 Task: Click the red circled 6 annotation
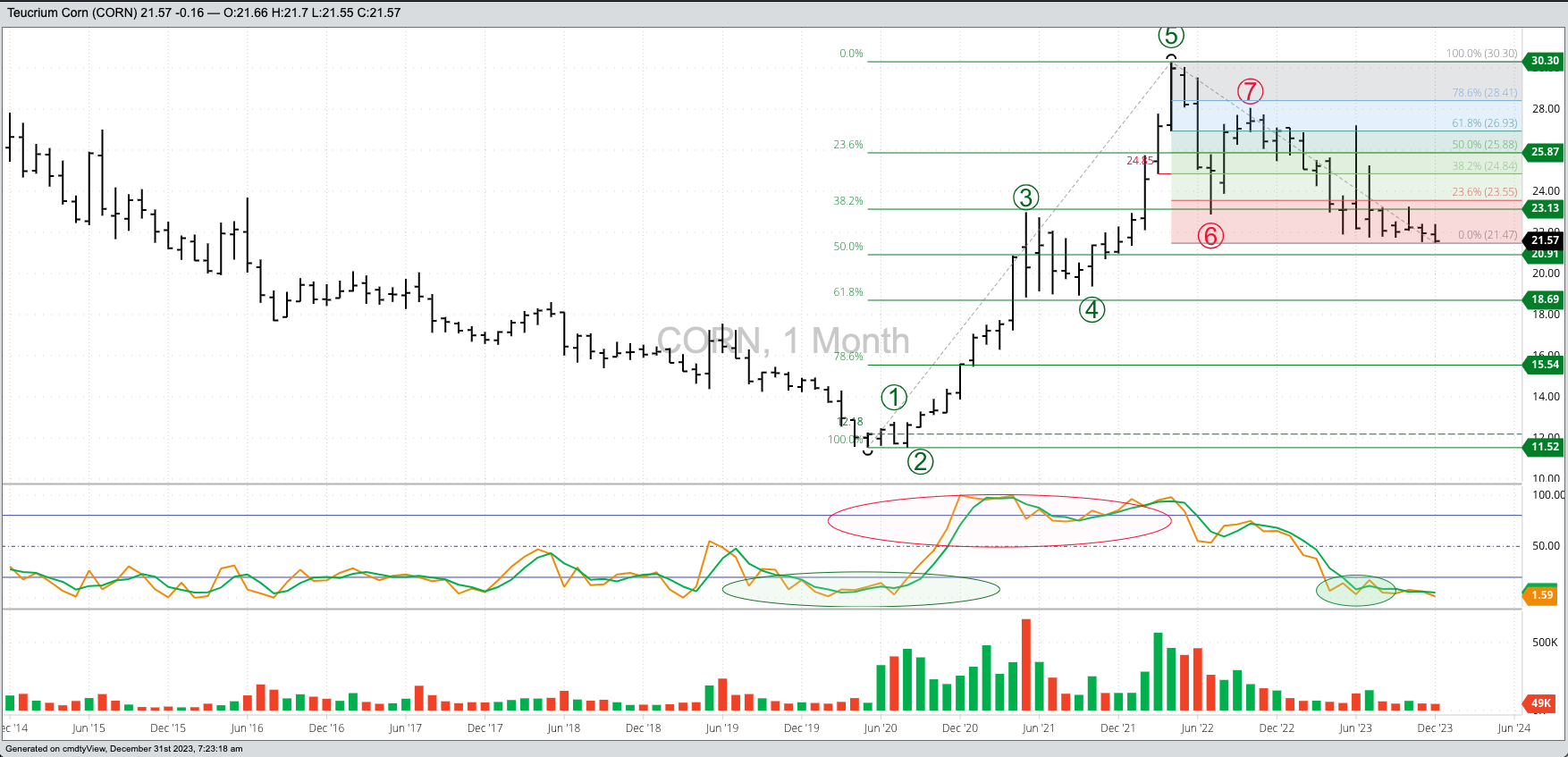click(x=1210, y=235)
